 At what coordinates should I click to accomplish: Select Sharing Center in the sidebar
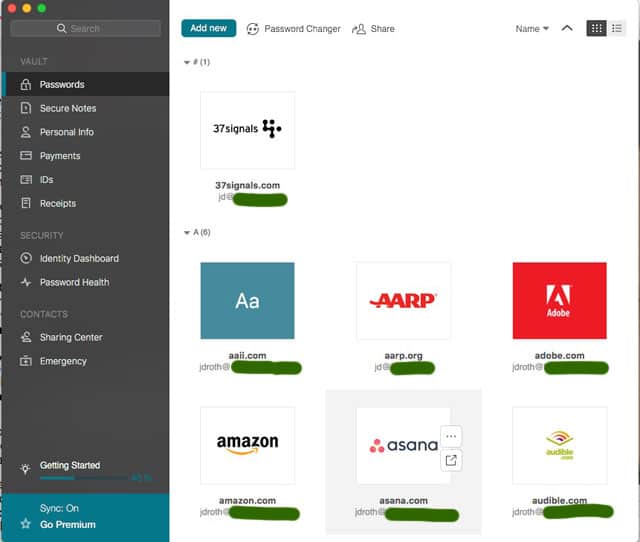pyautogui.click(x=70, y=337)
